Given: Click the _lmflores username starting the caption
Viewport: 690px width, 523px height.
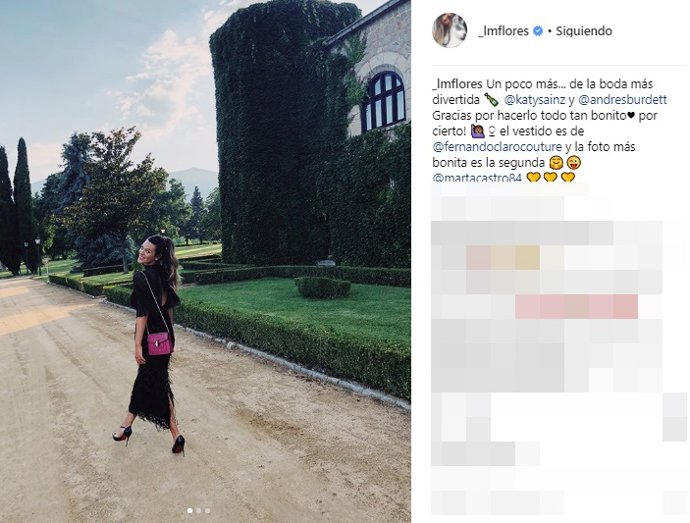Looking at the screenshot, I should click(457, 84).
